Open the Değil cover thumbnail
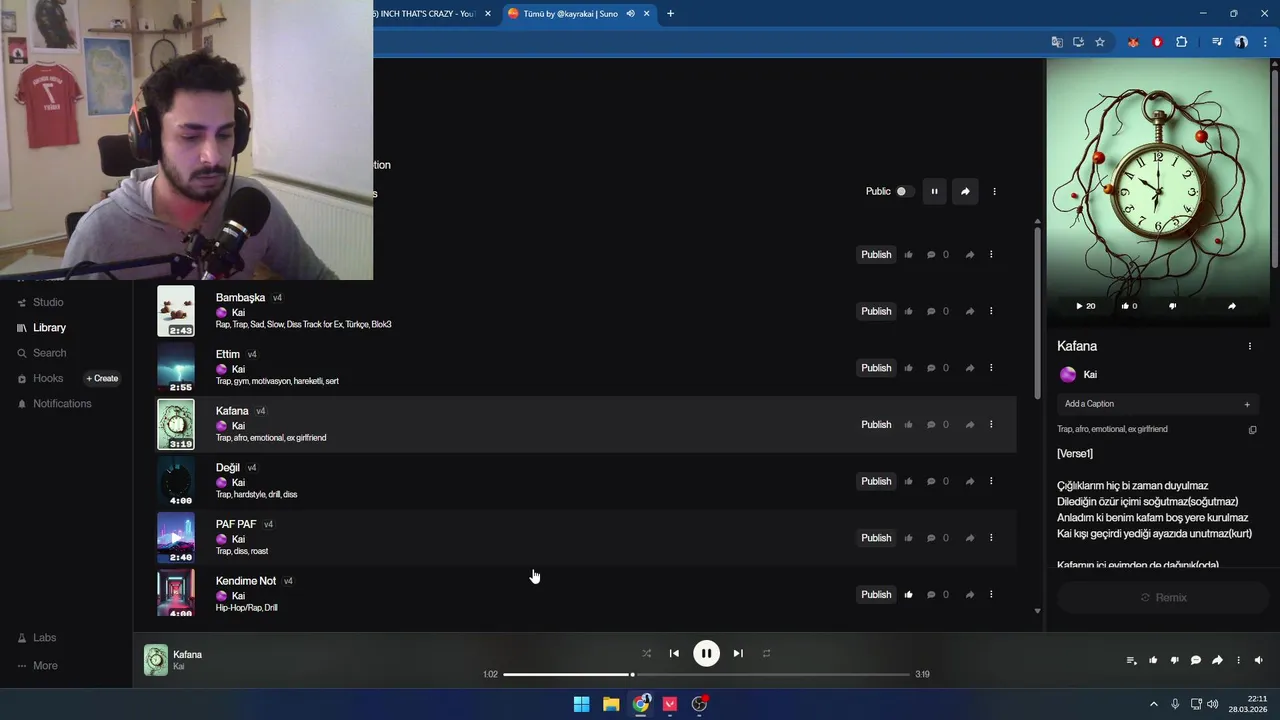This screenshot has width=1280, height=720. 176,481
